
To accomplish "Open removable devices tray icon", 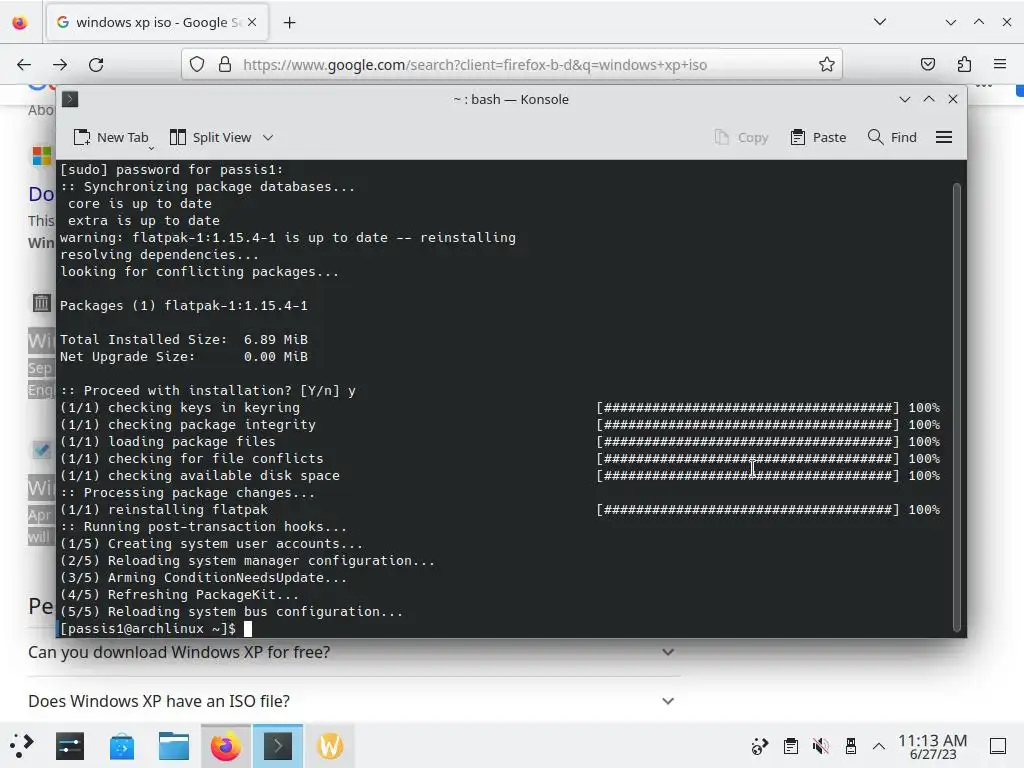I will (850, 746).
